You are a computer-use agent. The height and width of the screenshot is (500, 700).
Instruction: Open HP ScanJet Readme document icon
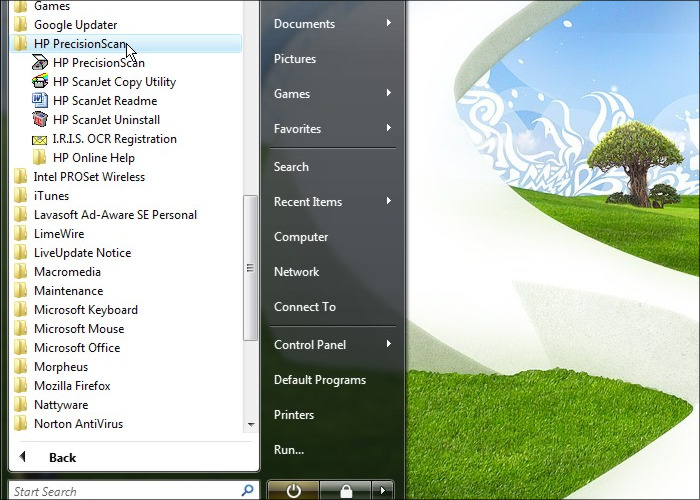click(40, 101)
